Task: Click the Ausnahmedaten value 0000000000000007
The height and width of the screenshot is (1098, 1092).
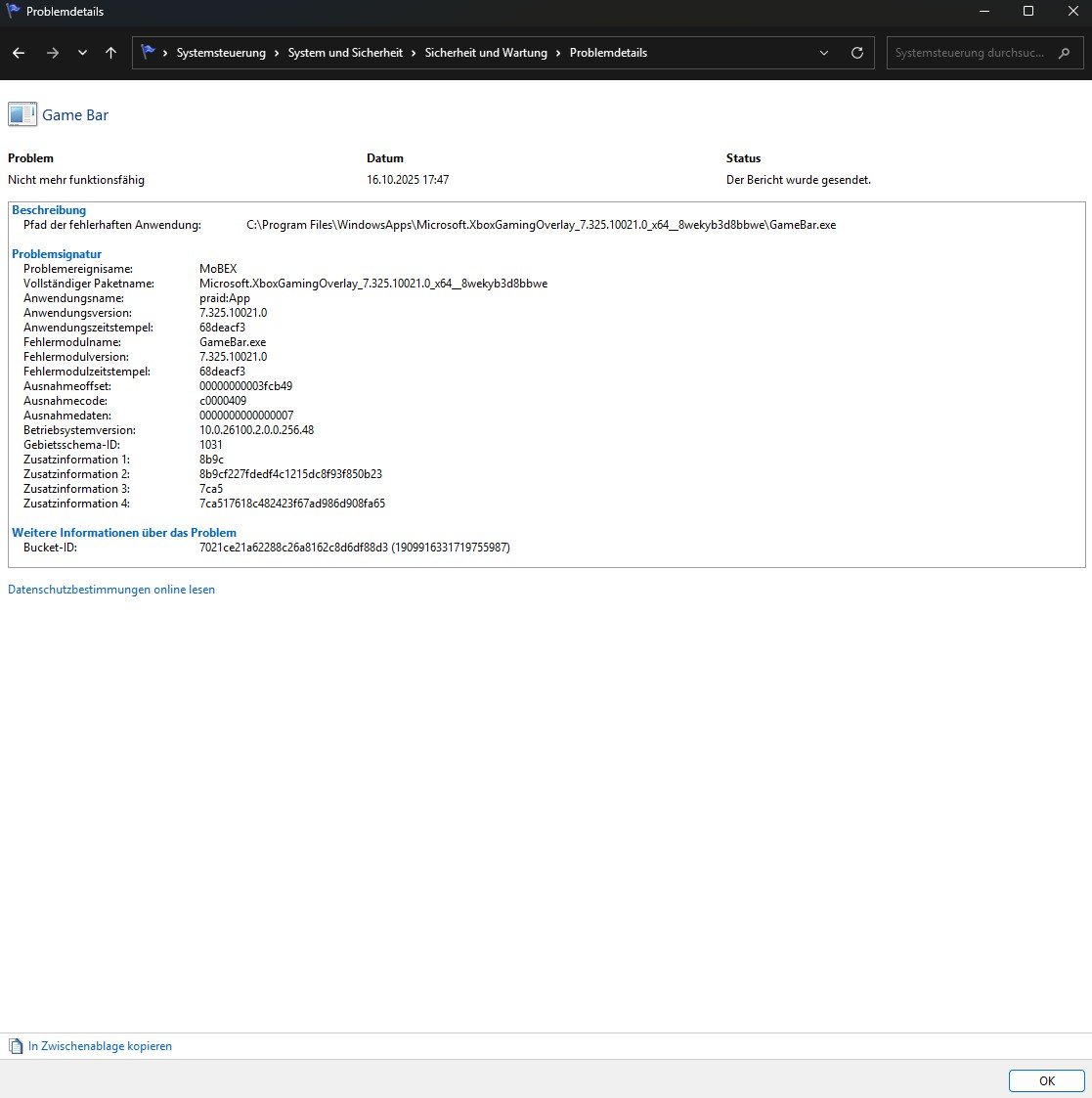Action: pyautogui.click(x=246, y=416)
